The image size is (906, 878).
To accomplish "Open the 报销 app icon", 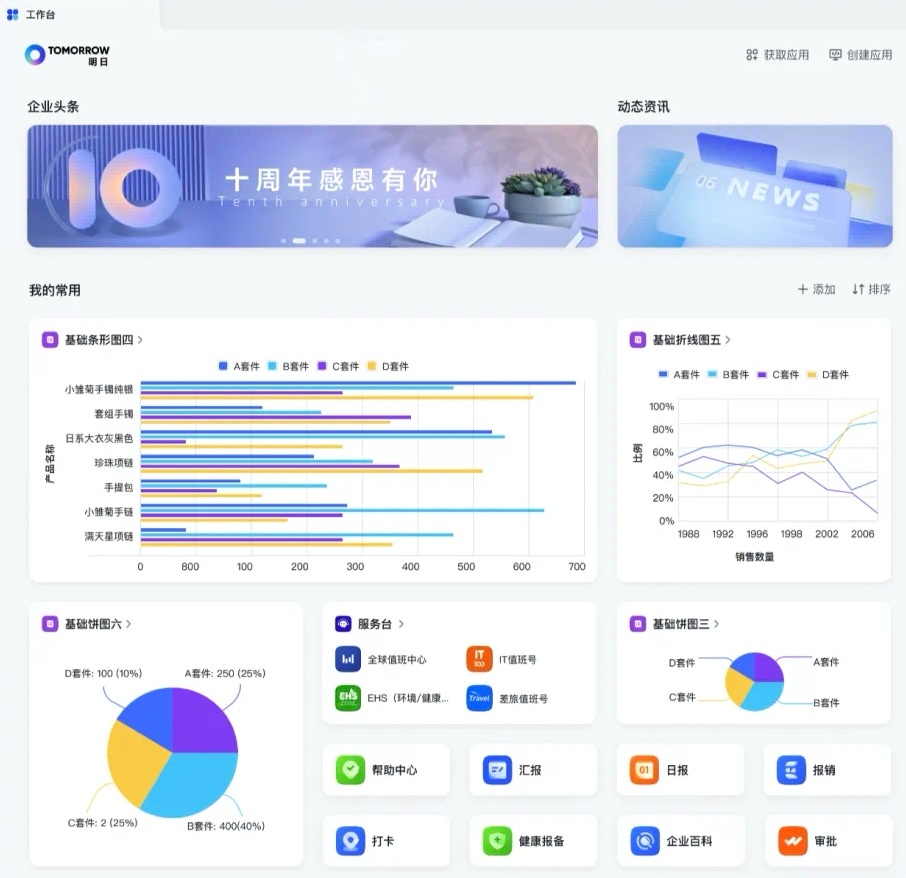I will point(791,770).
